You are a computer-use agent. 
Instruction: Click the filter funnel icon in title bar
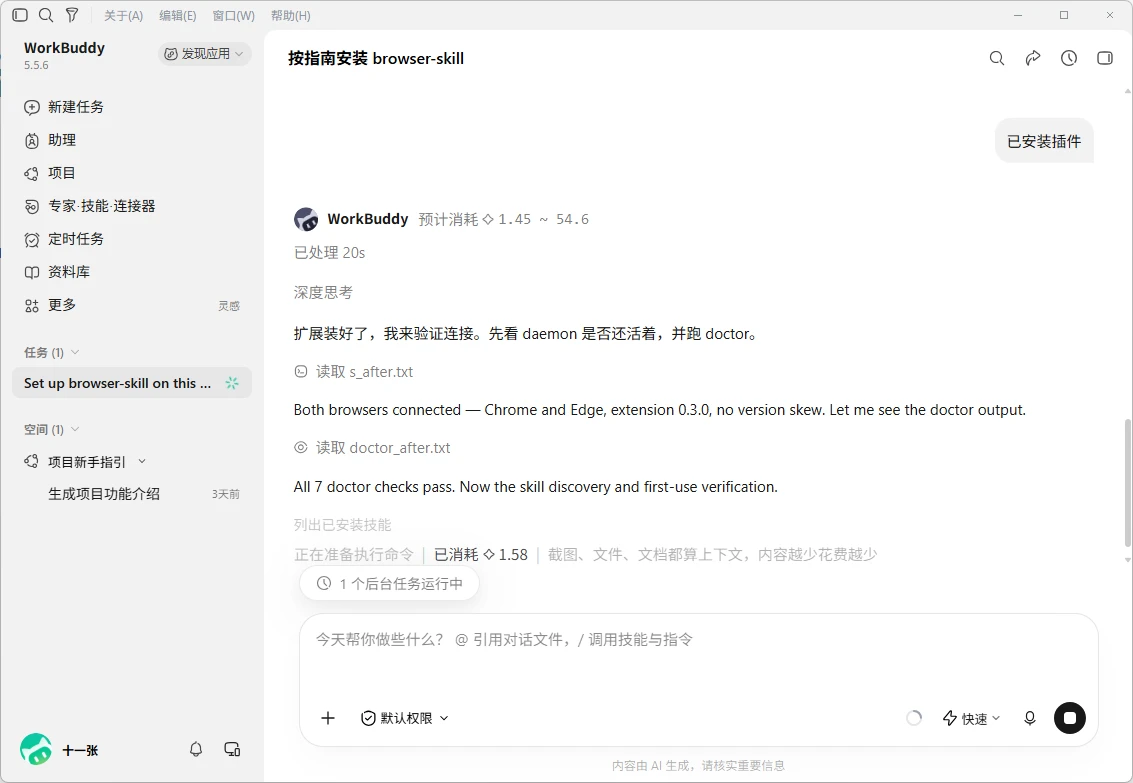(x=72, y=15)
